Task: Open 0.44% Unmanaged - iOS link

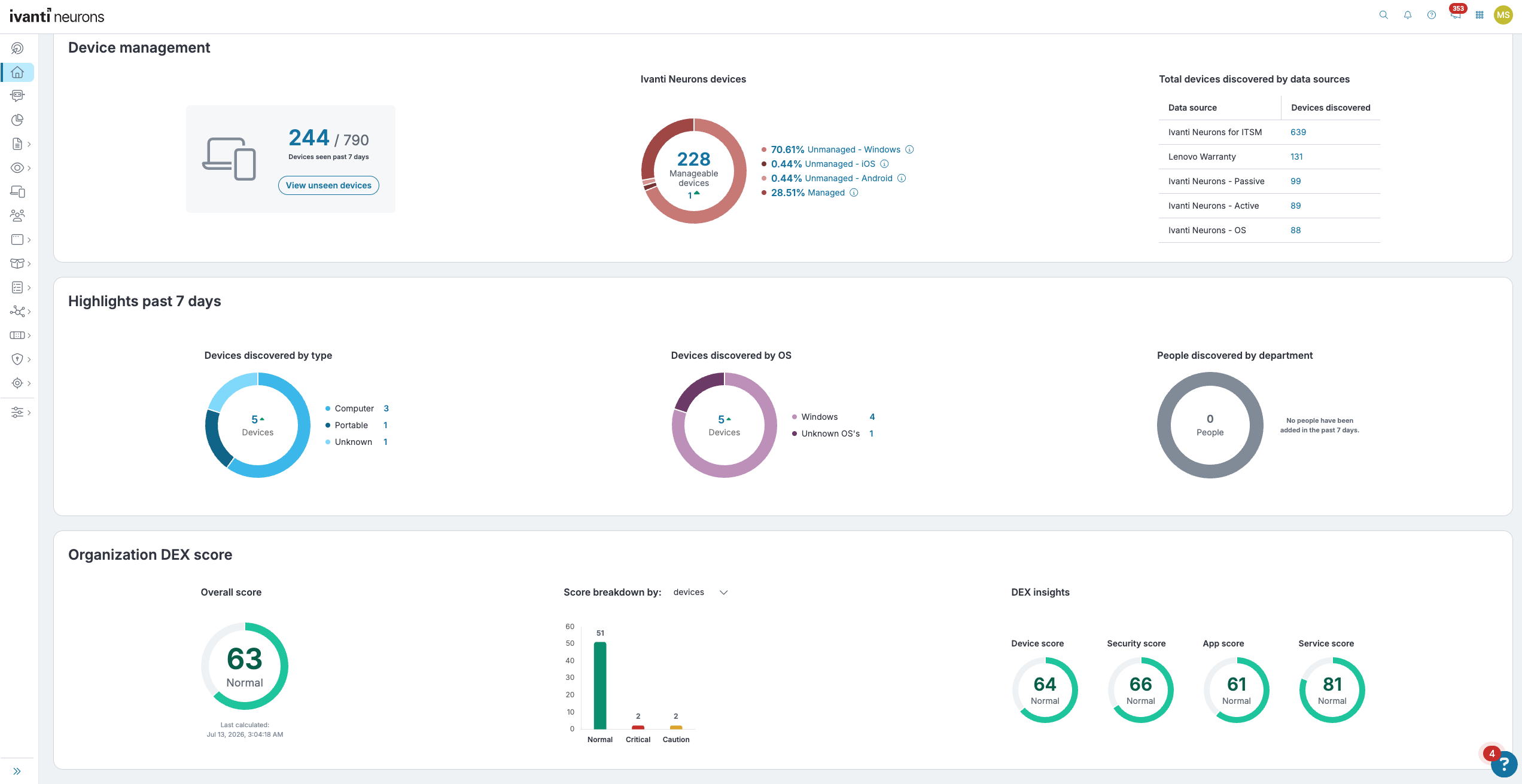Action: pos(823,164)
